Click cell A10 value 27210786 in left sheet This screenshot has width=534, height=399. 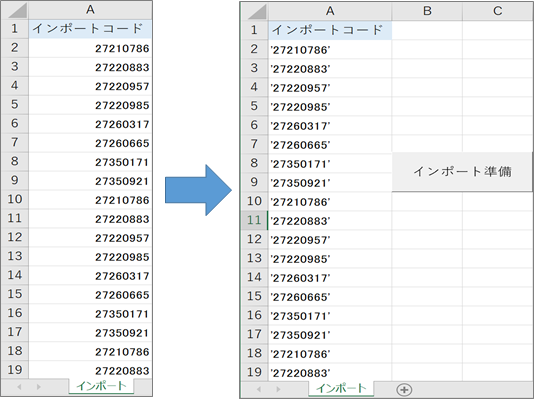90,200
